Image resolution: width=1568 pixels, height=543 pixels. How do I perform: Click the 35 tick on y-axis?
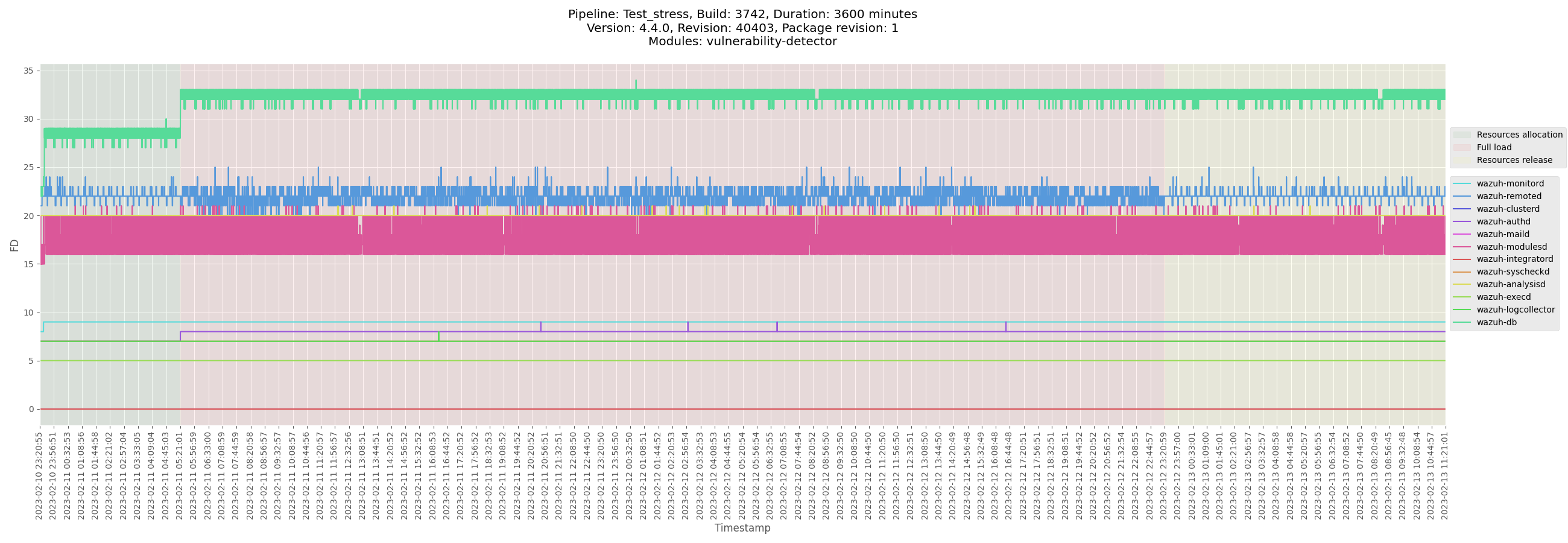pos(28,71)
